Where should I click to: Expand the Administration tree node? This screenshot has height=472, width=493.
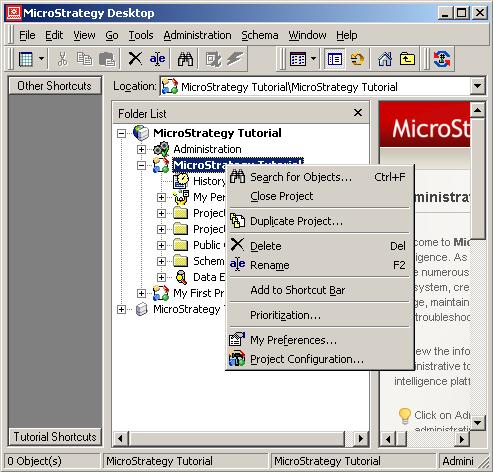tap(141, 149)
